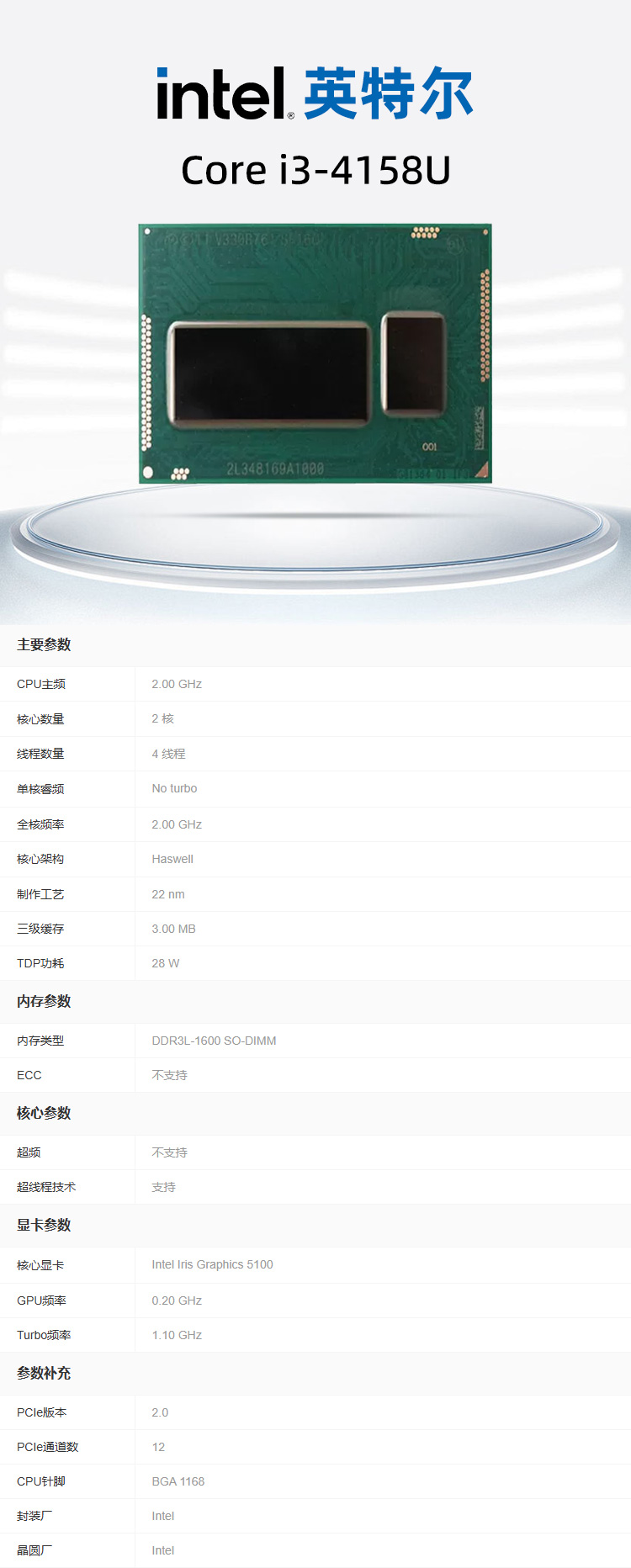Click the '2 核' value
The image size is (631, 1568).
click(163, 718)
